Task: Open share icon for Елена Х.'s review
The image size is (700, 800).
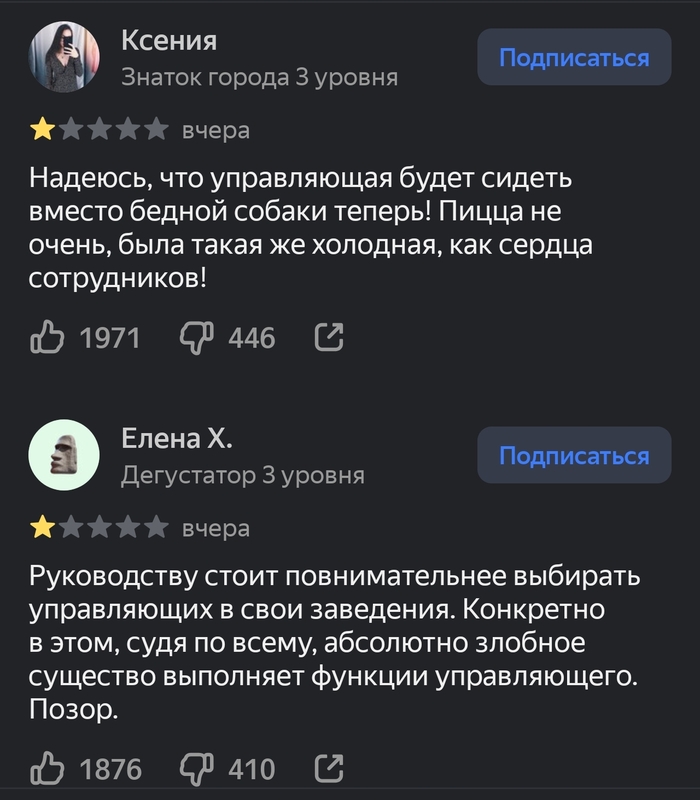Action: [x=329, y=769]
